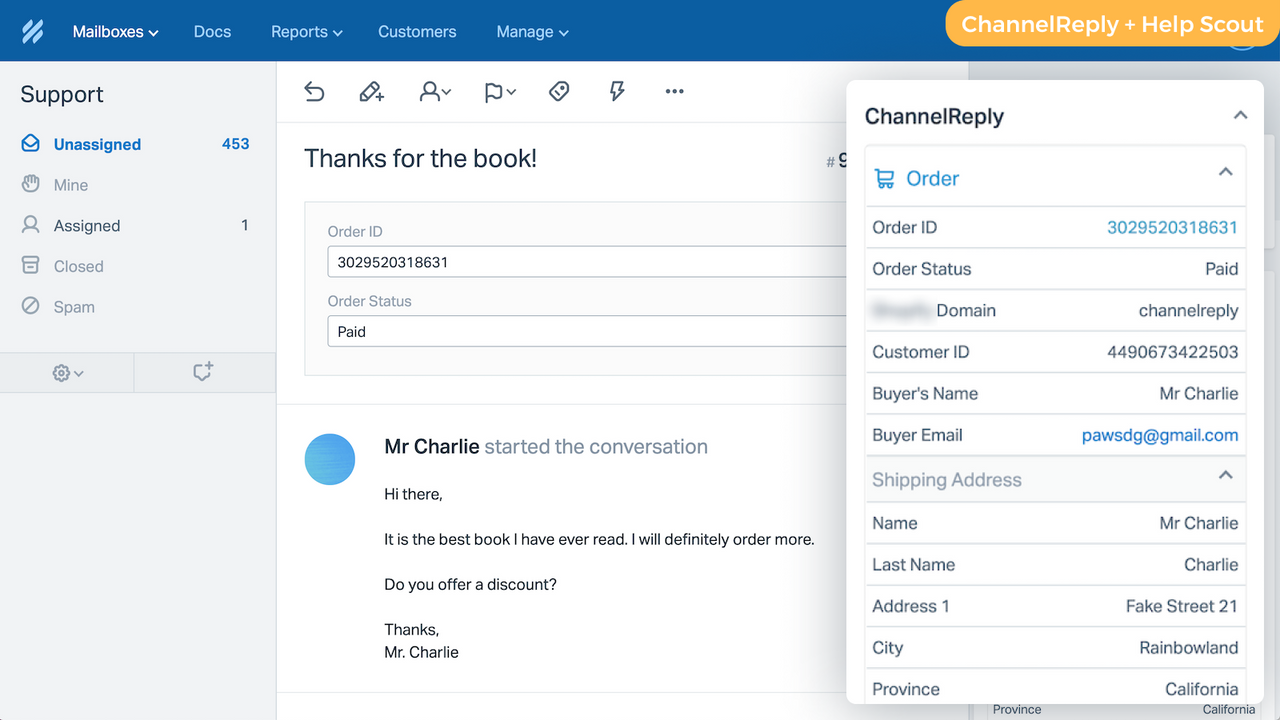Image resolution: width=1280 pixels, height=720 pixels.
Task: Toggle the Order section closed
Action: tap(1226, 172)
